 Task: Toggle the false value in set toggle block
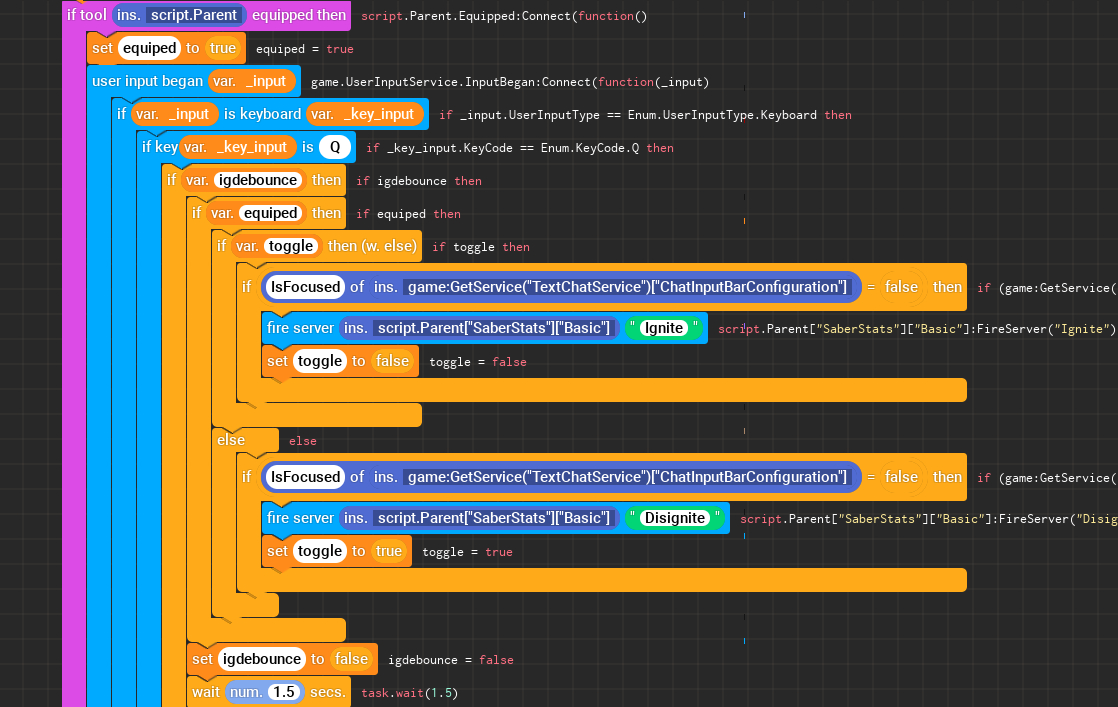(x=392, y=361)
